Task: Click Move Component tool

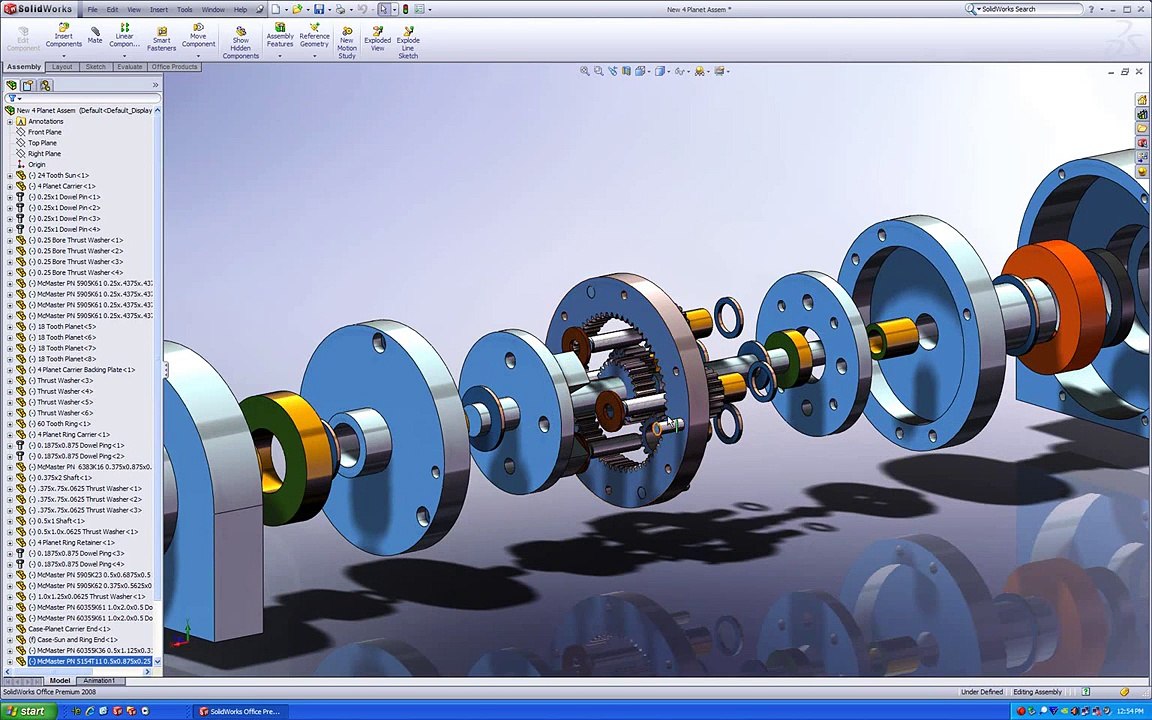Action: (x=198, y=36)
